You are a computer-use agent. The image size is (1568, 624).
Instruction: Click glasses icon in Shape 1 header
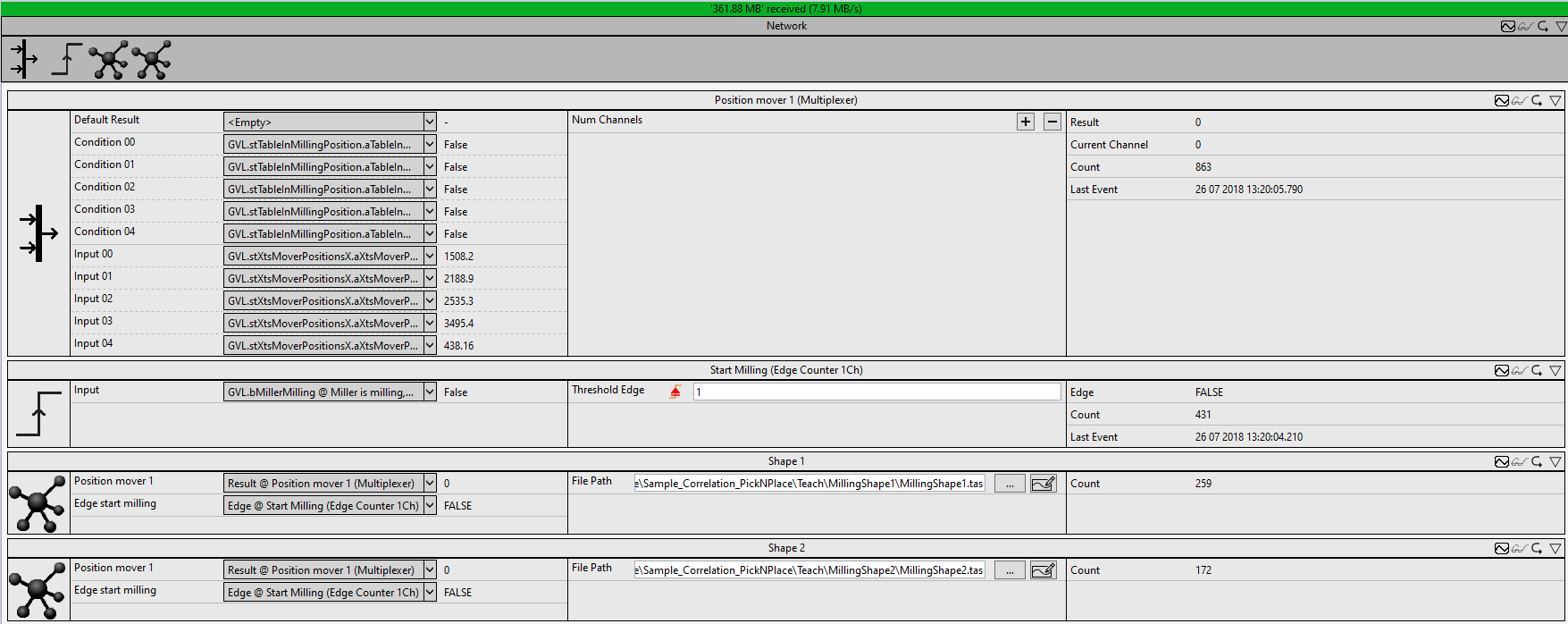(1519, 462)
